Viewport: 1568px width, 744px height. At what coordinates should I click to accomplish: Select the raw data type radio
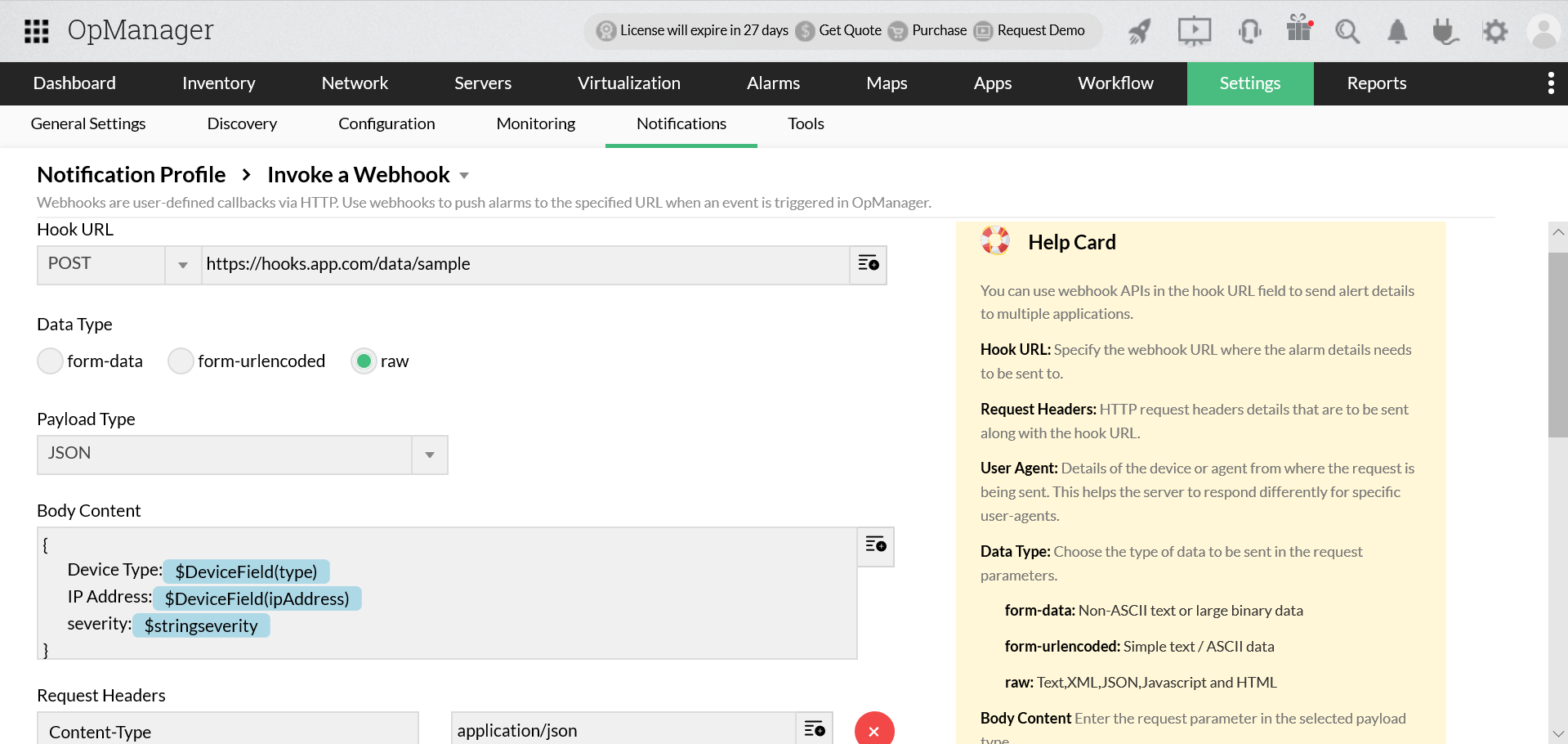364,361
